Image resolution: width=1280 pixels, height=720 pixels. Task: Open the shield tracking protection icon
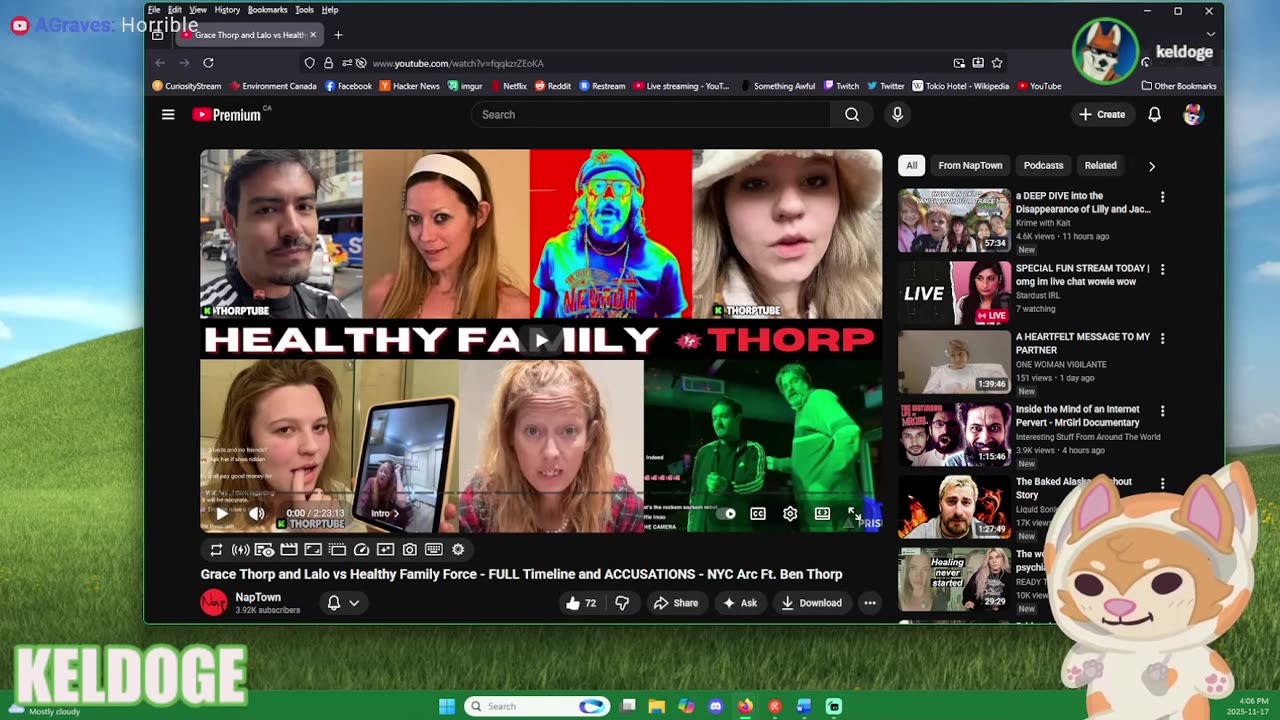[309, 63]
